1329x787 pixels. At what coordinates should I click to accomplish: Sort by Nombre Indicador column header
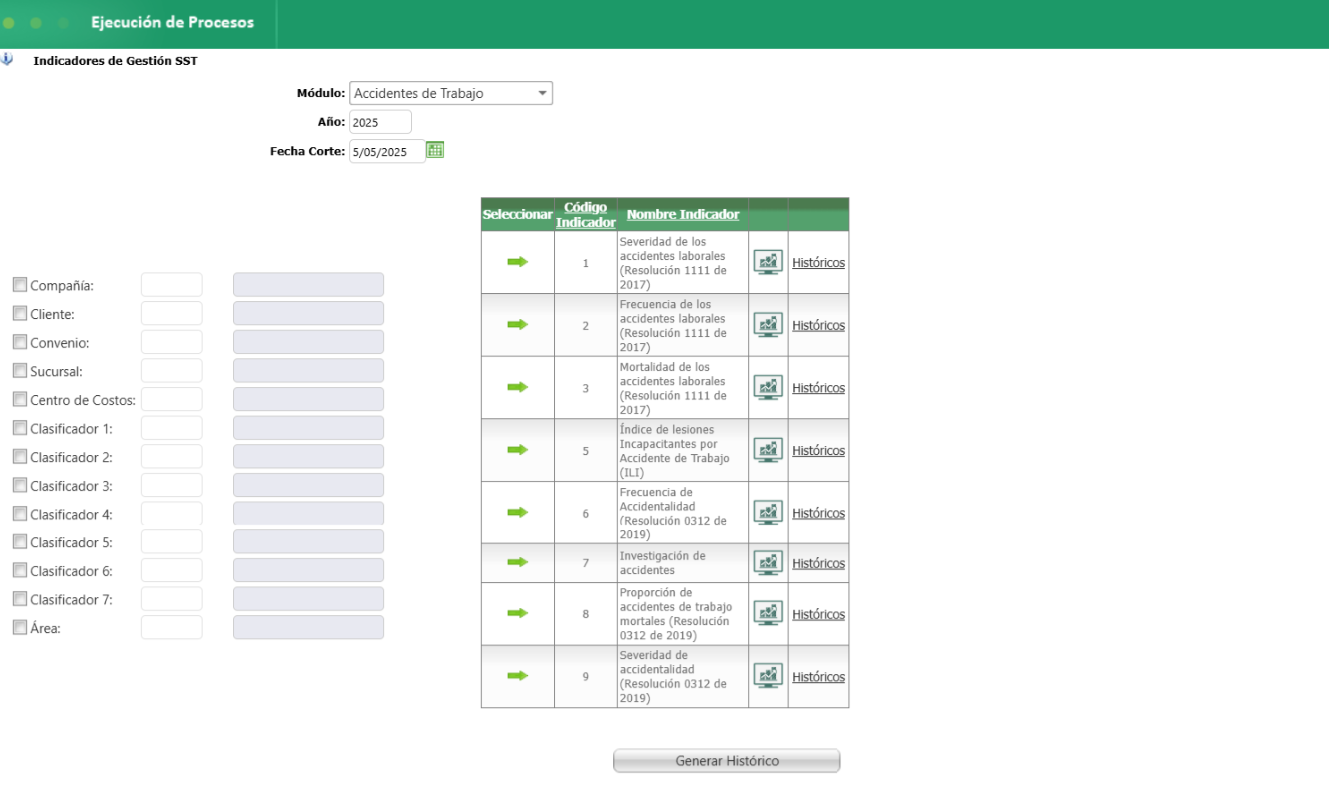(x=683, y=214)
